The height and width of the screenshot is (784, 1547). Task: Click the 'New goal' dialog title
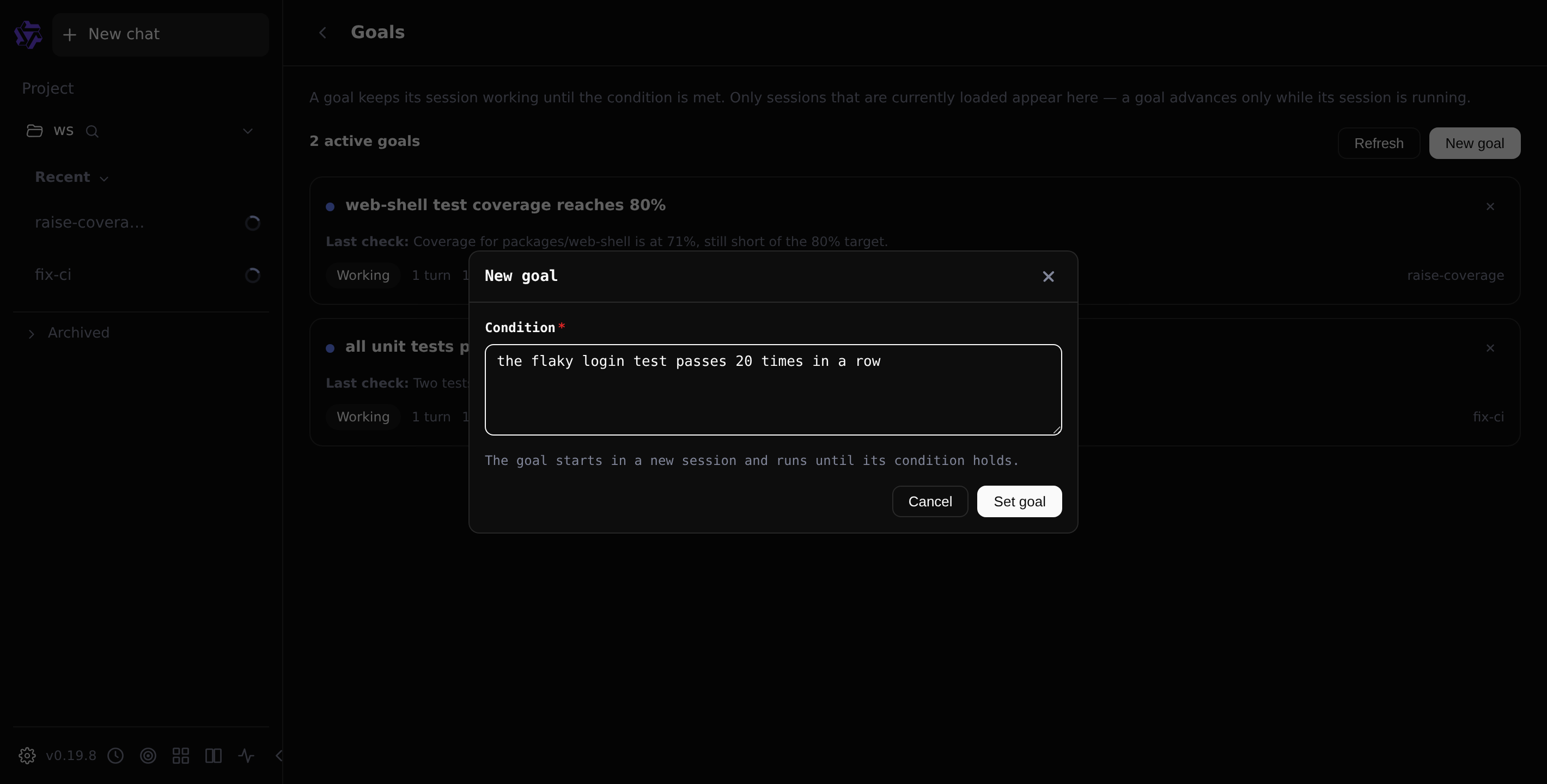(x=521, y=275)
